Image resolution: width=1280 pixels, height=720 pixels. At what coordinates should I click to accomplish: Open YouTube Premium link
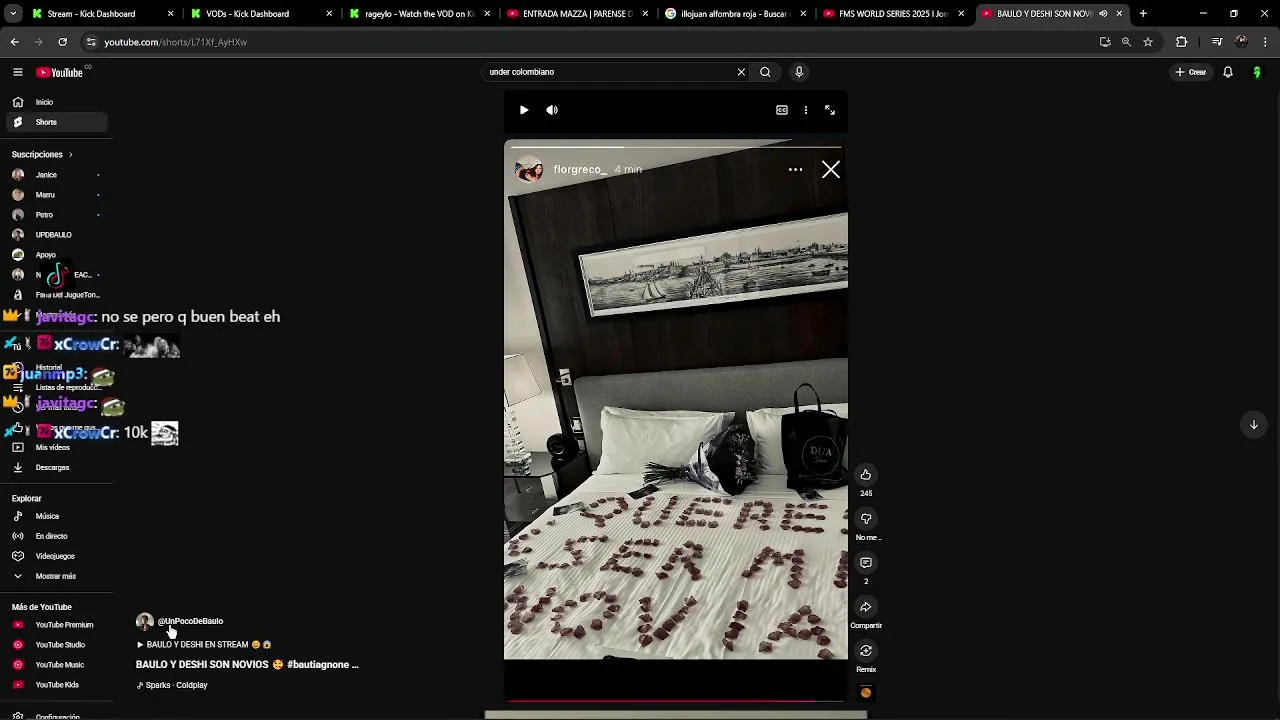[56, 625]
